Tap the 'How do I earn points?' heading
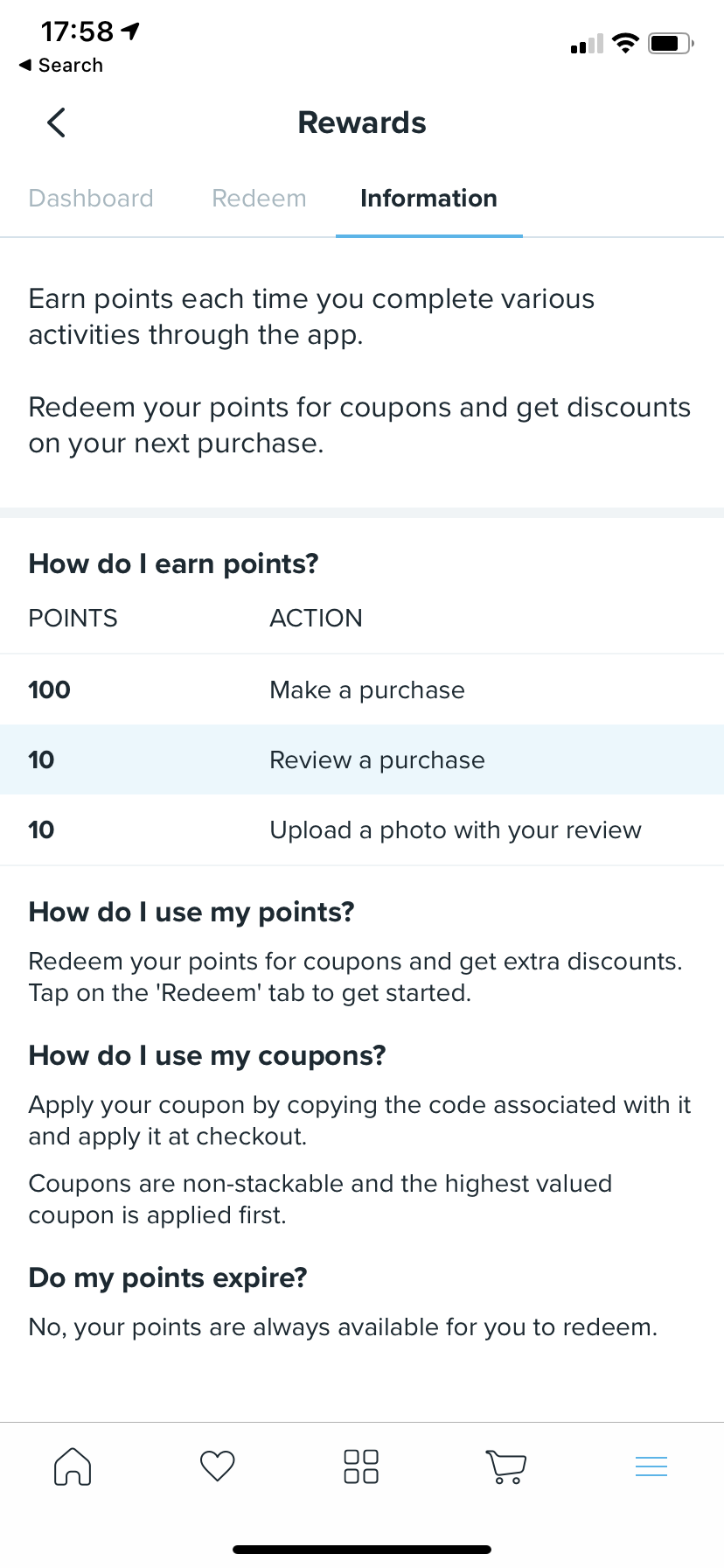724x1568 pixels. (173, 563)
